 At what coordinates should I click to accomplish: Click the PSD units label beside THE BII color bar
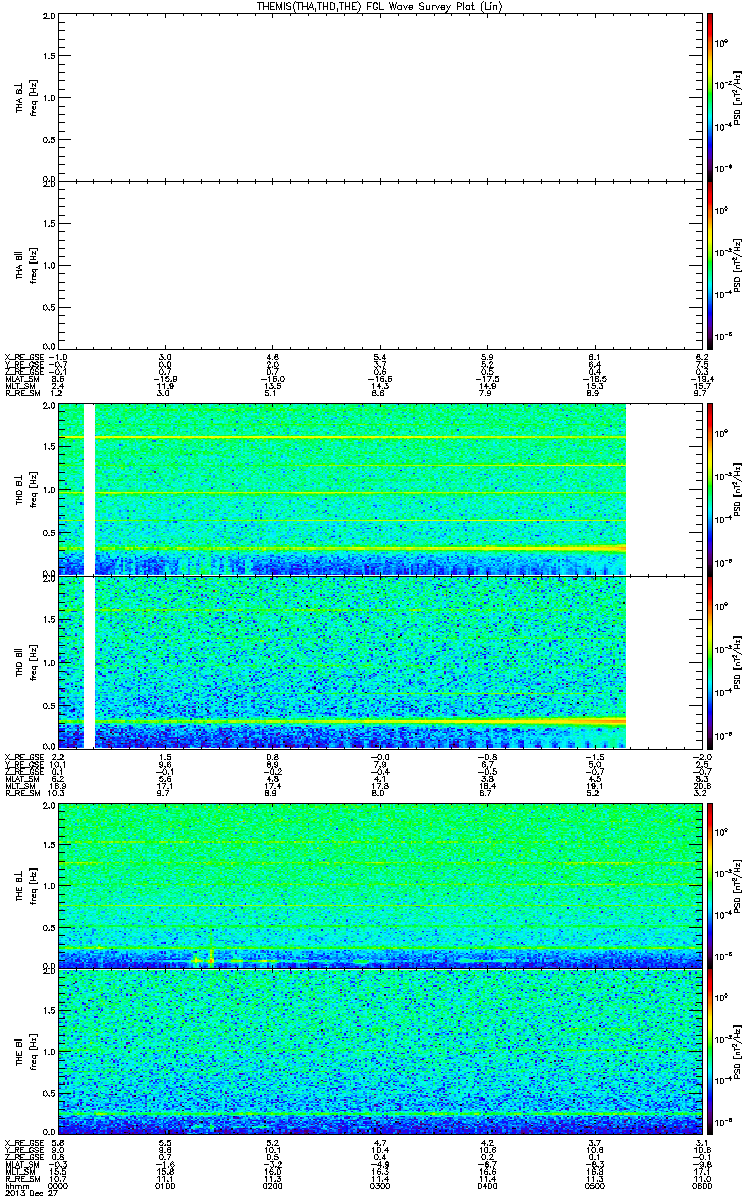coord(736,1050)
